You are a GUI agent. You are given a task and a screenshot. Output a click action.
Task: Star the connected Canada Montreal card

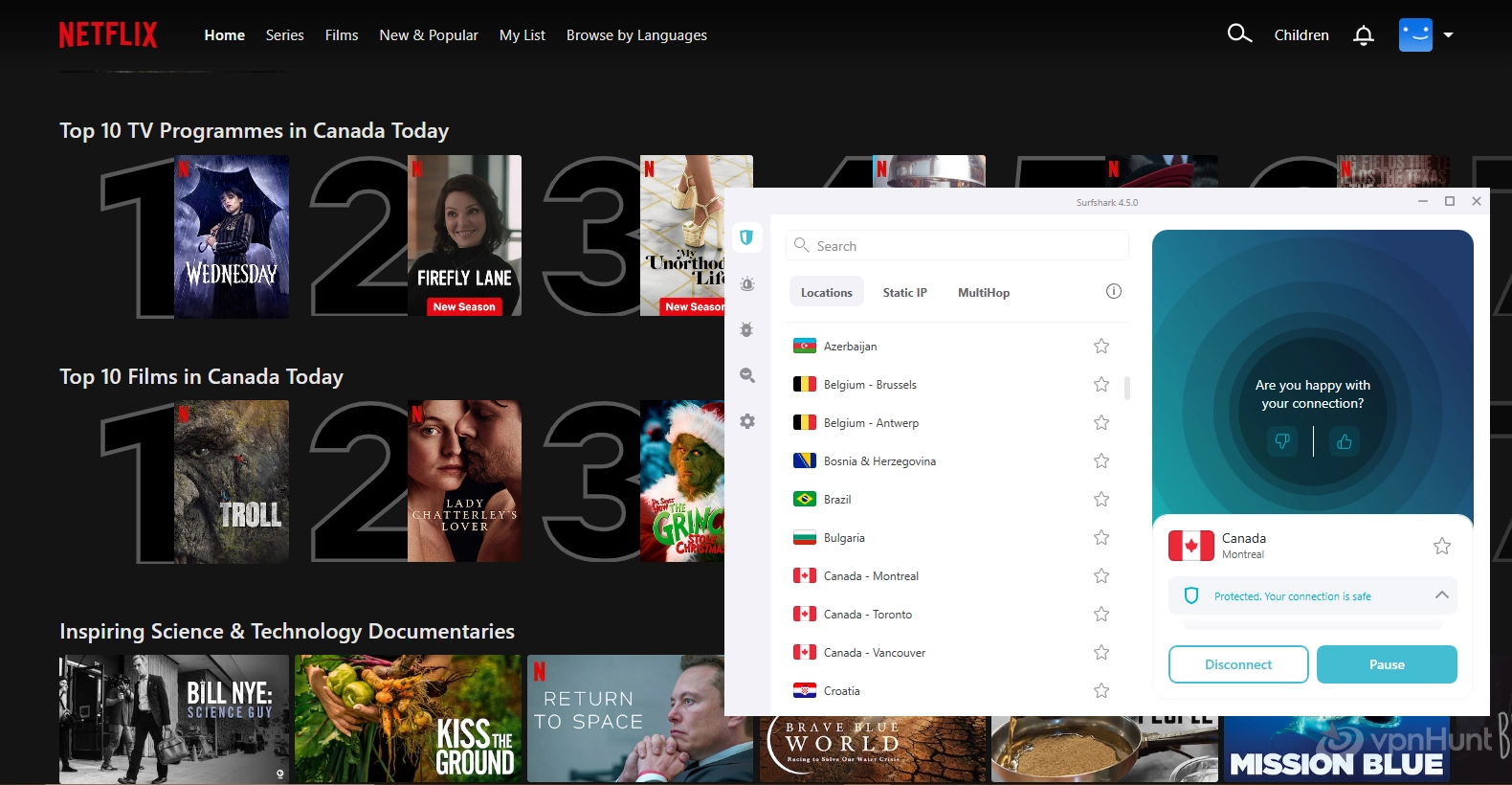[1442, 546]
